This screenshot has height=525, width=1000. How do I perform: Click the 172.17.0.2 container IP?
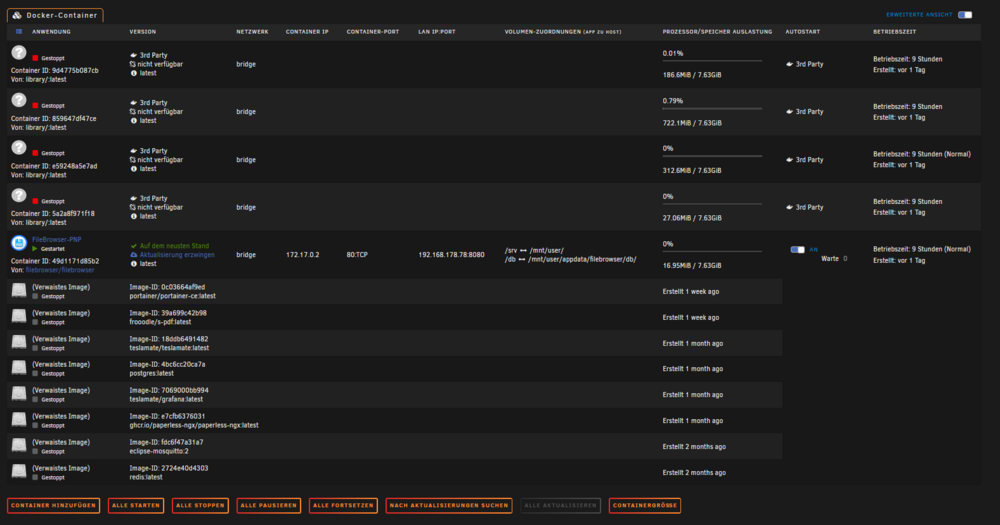pyautogui.click(x=303, y=255)
